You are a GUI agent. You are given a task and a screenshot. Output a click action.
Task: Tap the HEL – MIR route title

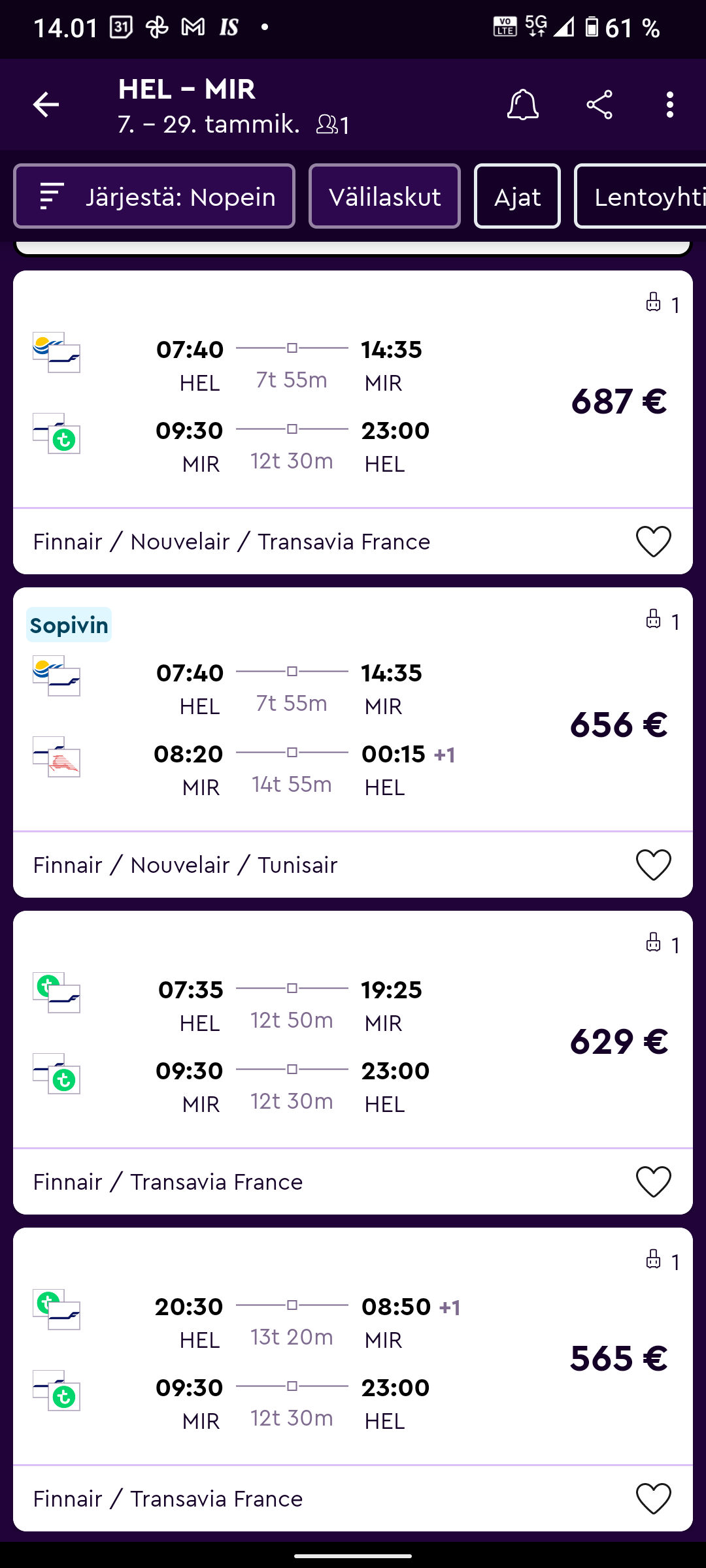tap(187, 90)
